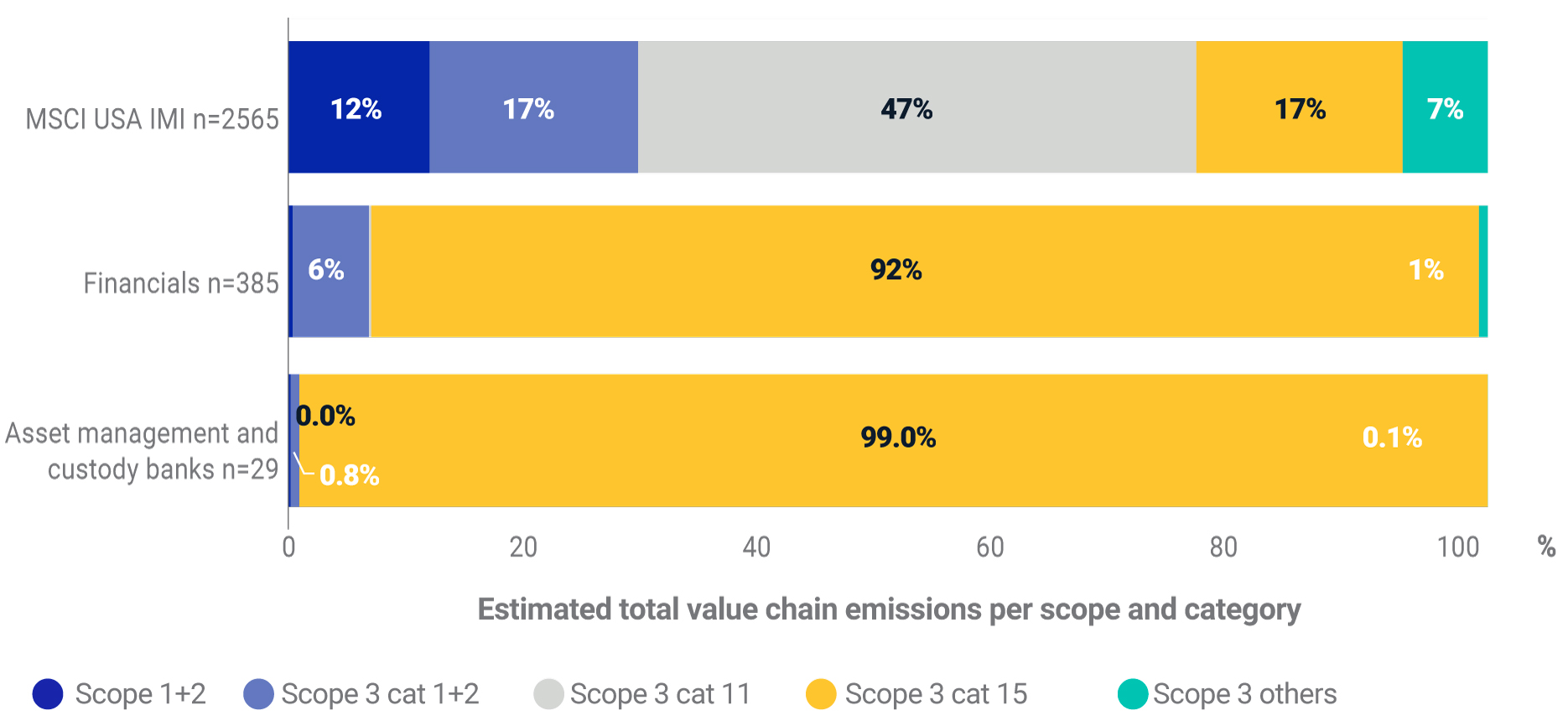Click the 6% Financials bar segment
This screenshot has height=721, width=1568.
pyautogui.click(x=330, y=271)
